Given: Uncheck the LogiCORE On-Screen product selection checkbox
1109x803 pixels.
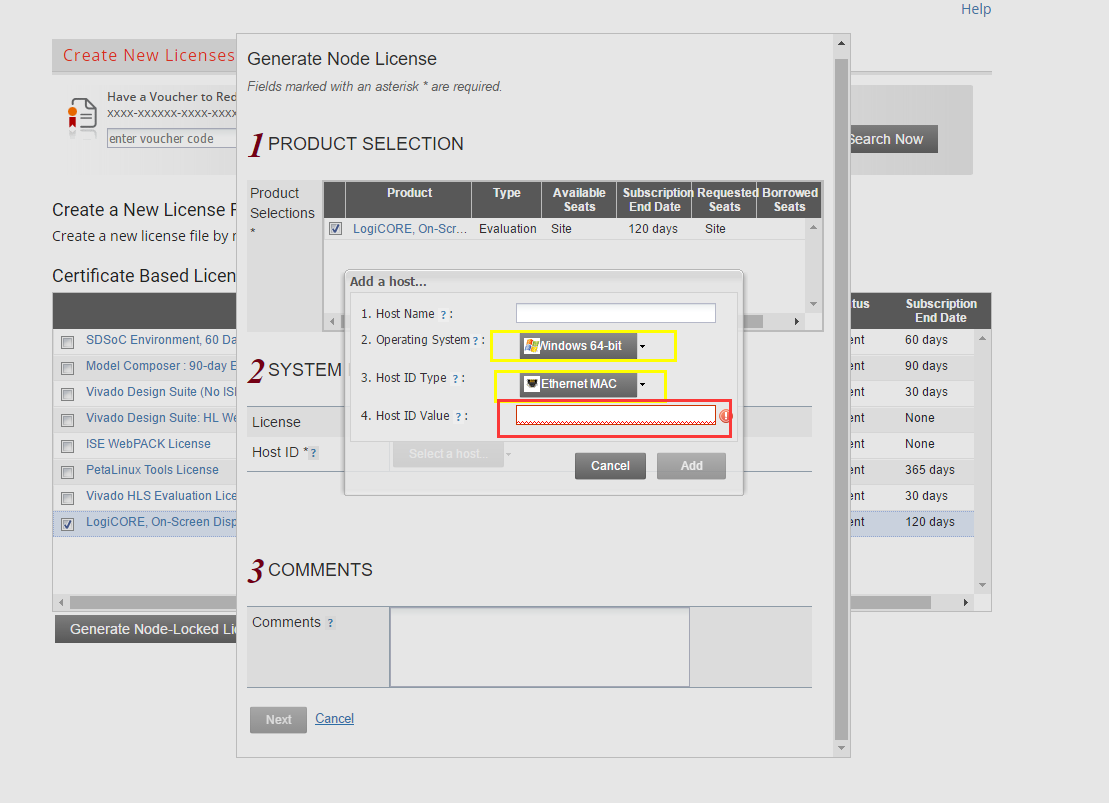Looking at the screenshot, I should (x=336, y=228).
